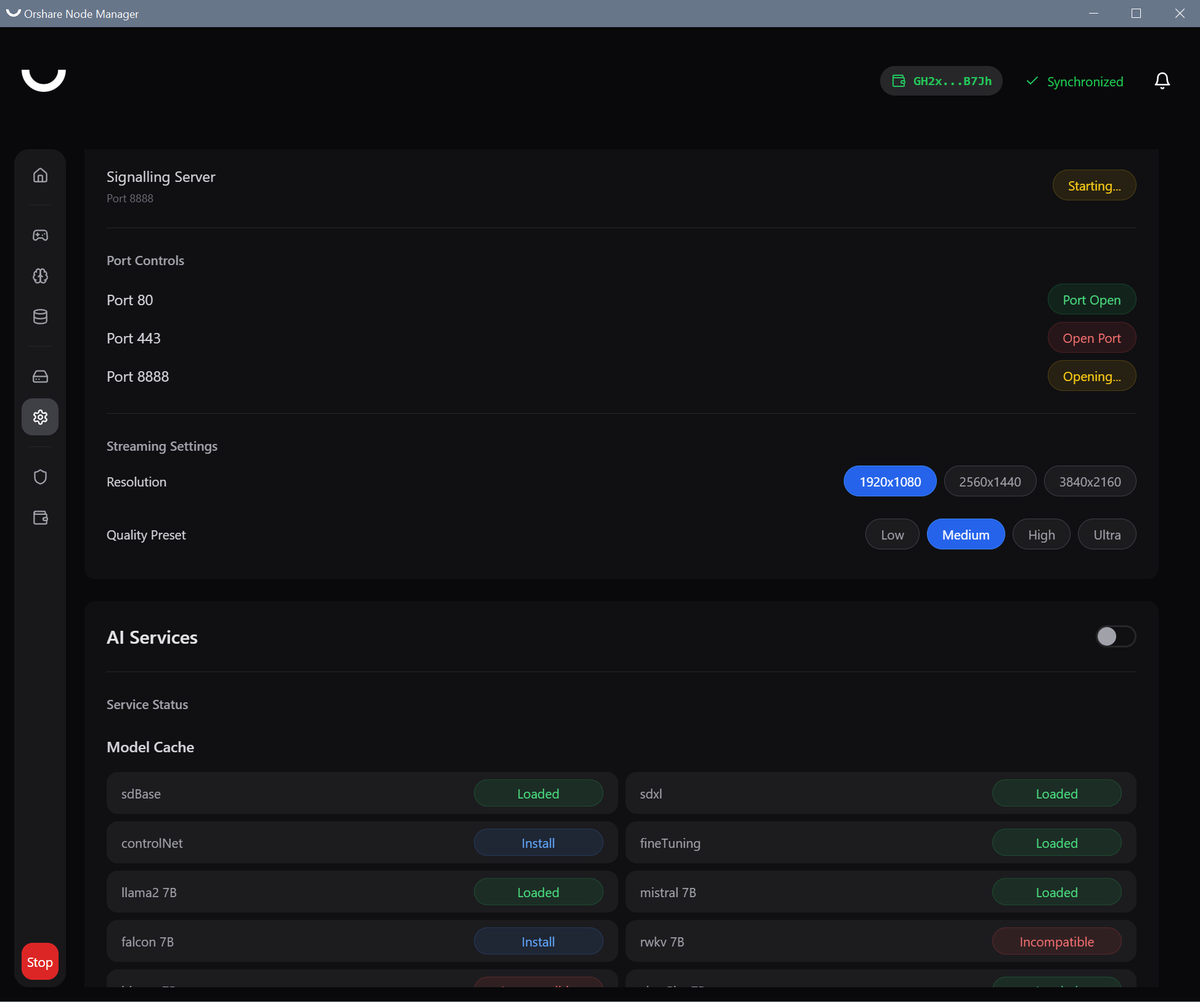This screenshot has height=1002, width=1200.
Task: Click the Port Open button for Port 80
Action: pyautogui.click(x=1092, y=300)
